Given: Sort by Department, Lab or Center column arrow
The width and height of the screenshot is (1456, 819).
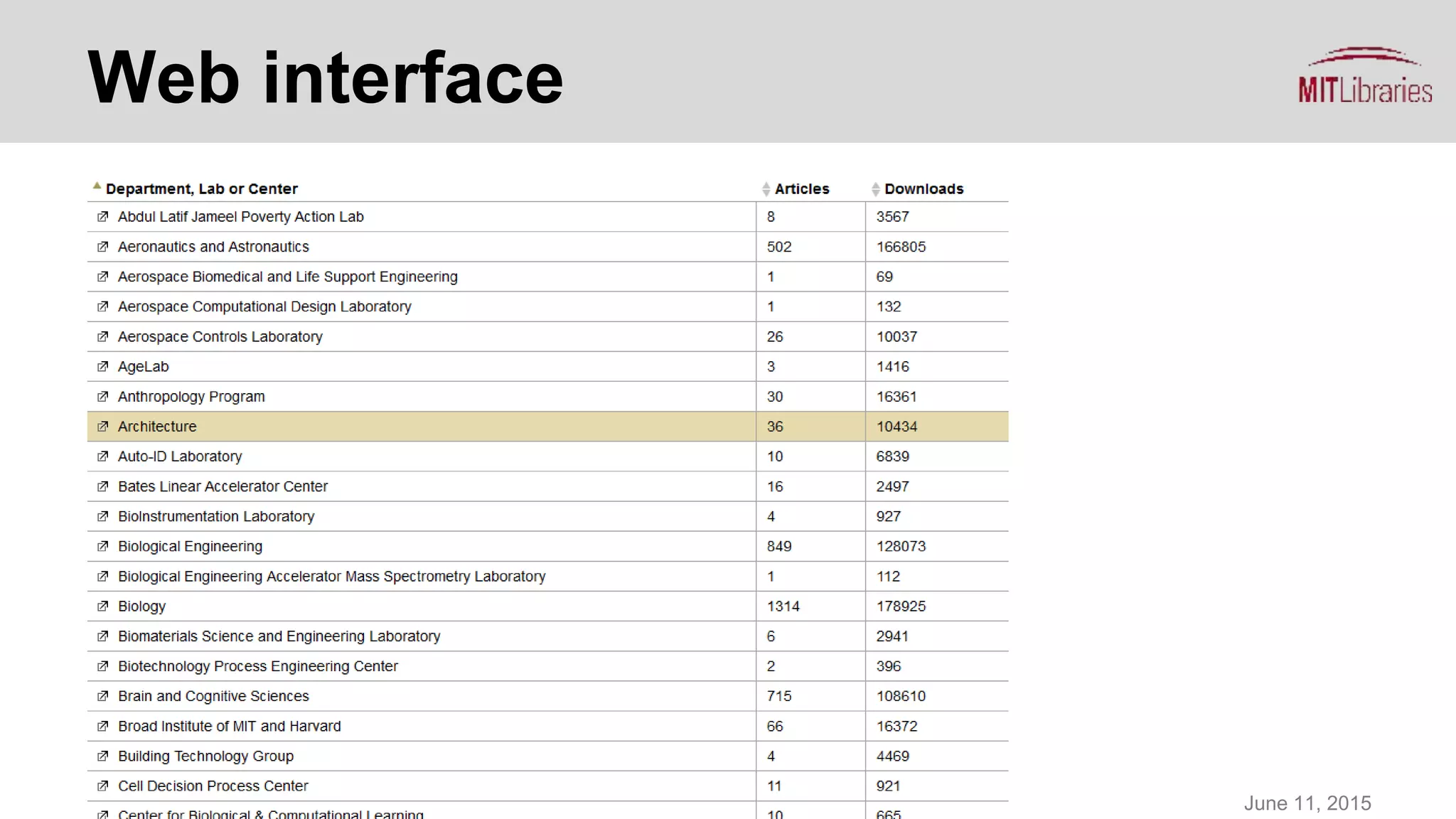Looking at the screenshot, I should [97, 186].
